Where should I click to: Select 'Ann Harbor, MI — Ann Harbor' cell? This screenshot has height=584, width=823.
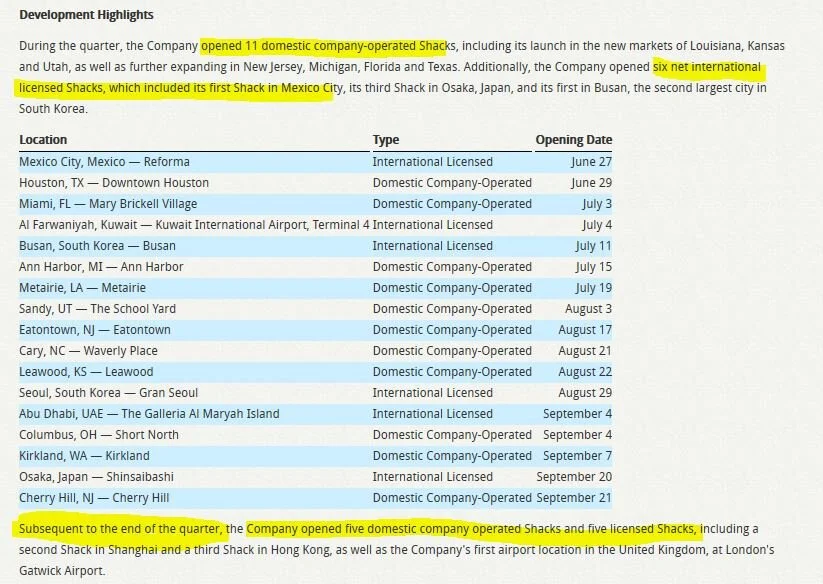click(x=101, y=267)
